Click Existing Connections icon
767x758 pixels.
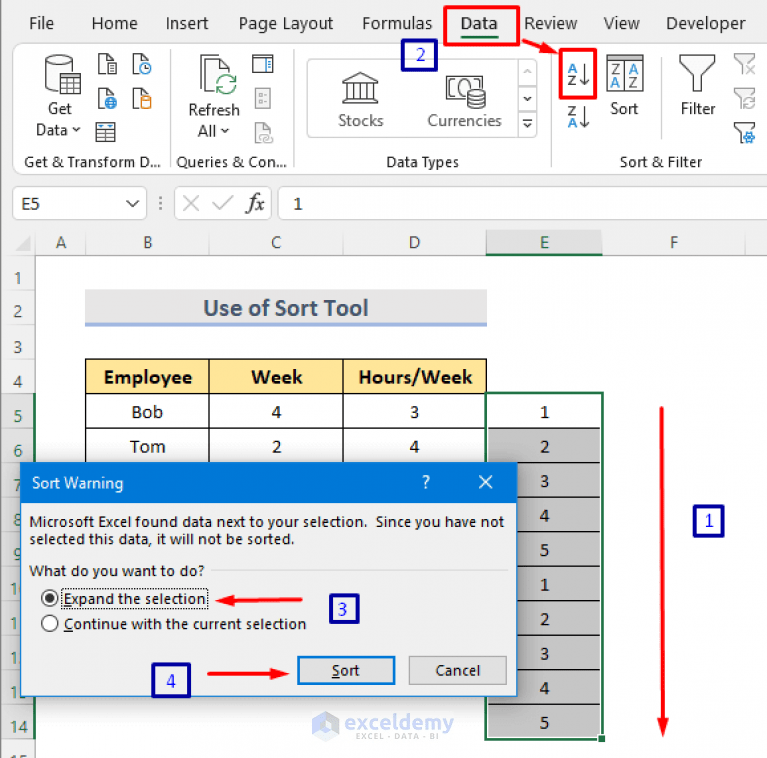142,98
